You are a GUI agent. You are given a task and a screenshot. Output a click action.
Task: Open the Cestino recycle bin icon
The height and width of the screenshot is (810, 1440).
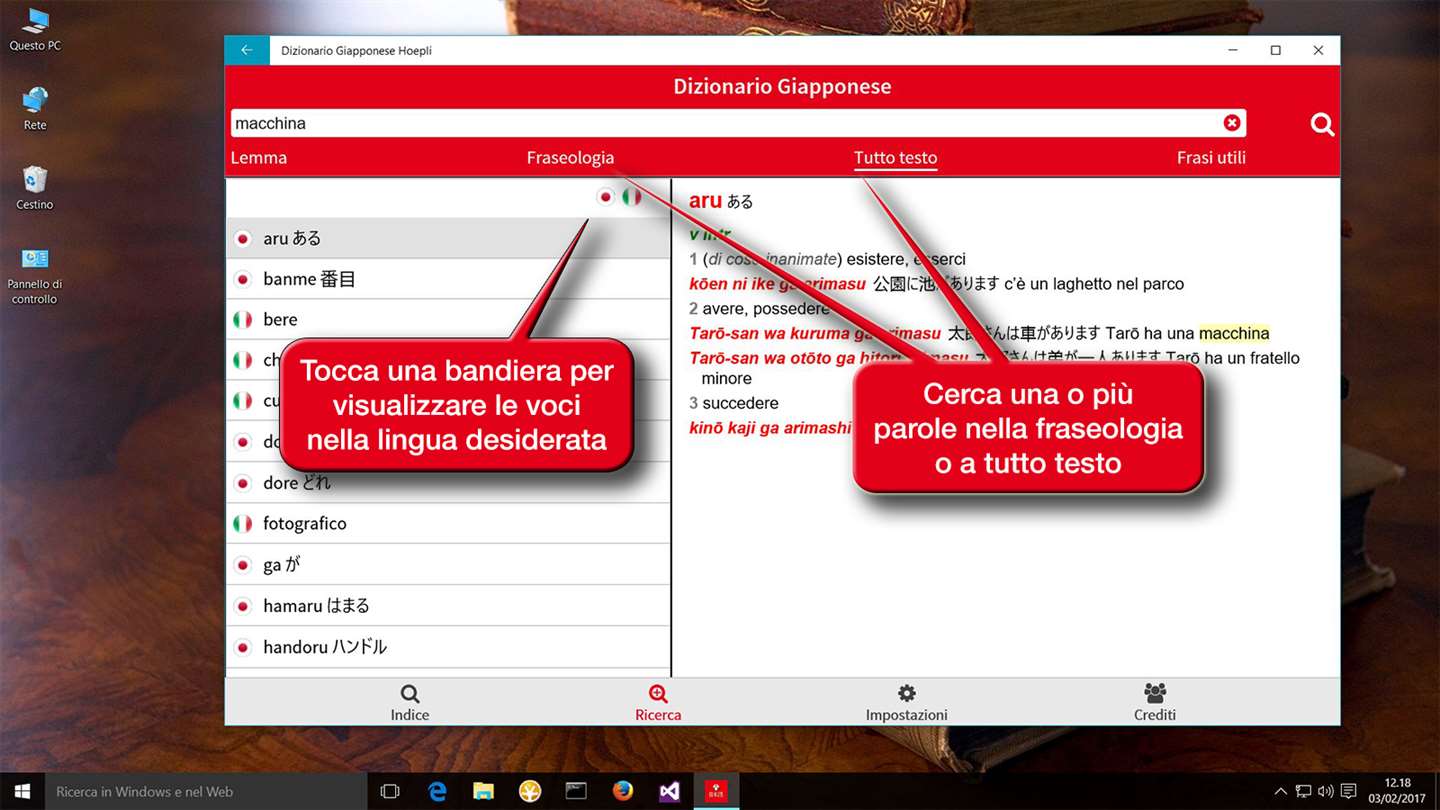[35, 188]
